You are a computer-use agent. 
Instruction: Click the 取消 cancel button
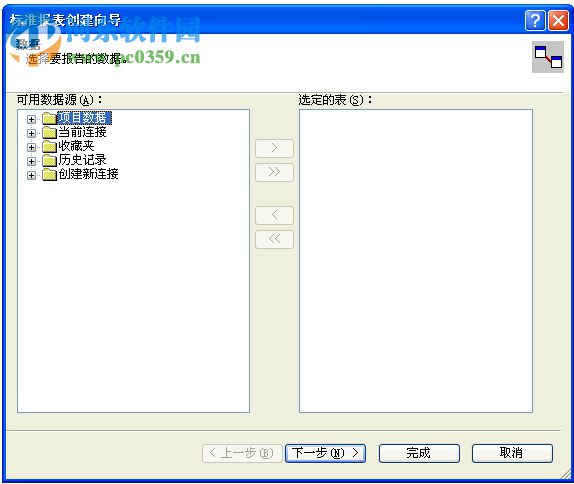512,453
